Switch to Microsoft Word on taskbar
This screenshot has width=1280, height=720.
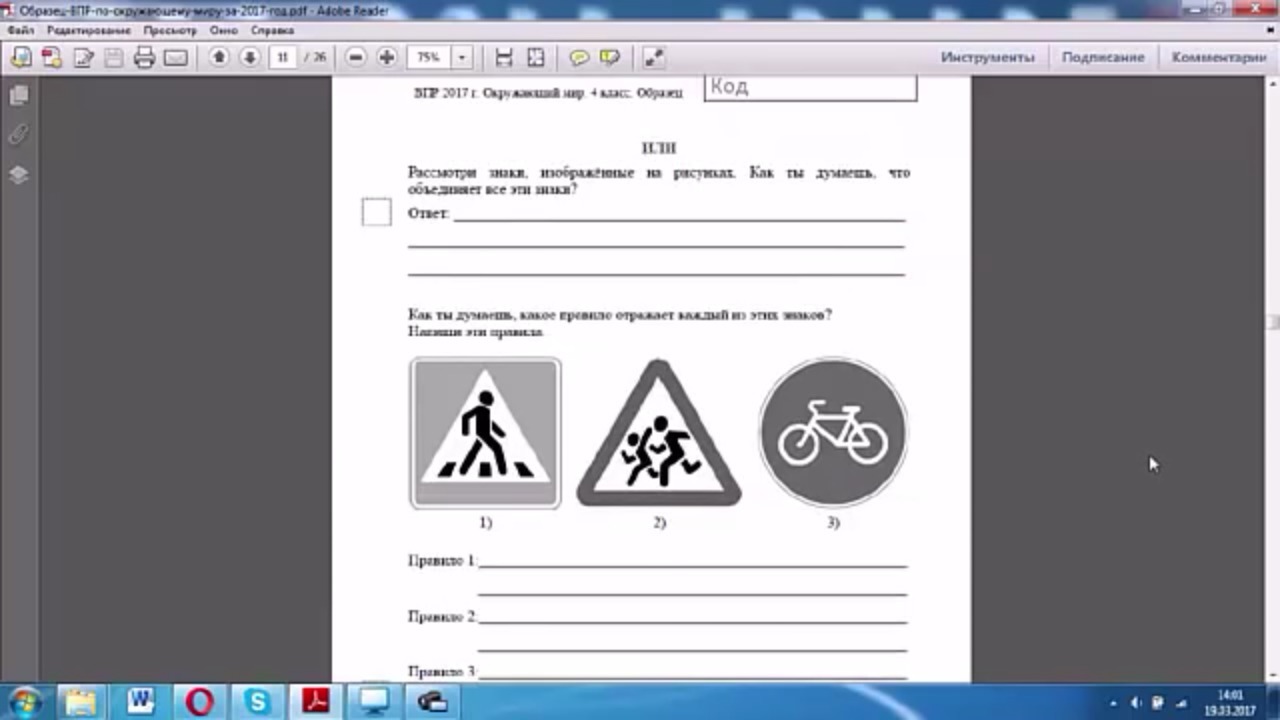[142, 701]
